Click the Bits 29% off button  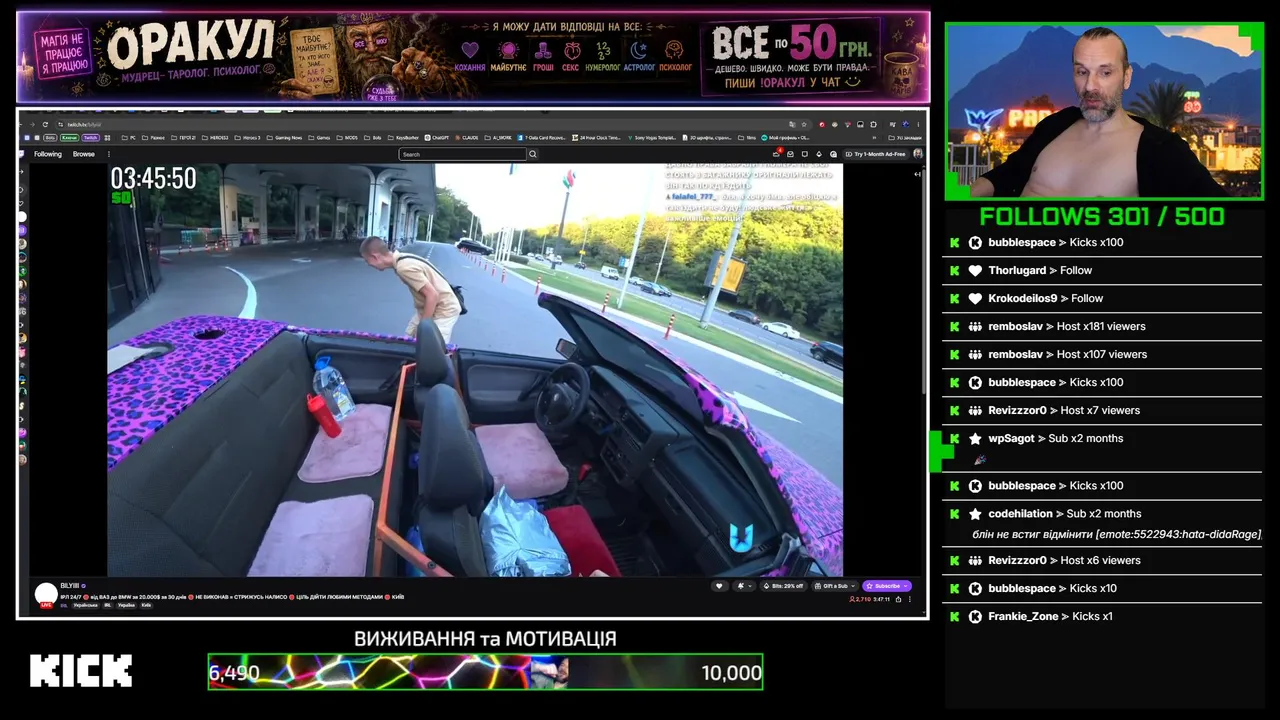(784, 586)
